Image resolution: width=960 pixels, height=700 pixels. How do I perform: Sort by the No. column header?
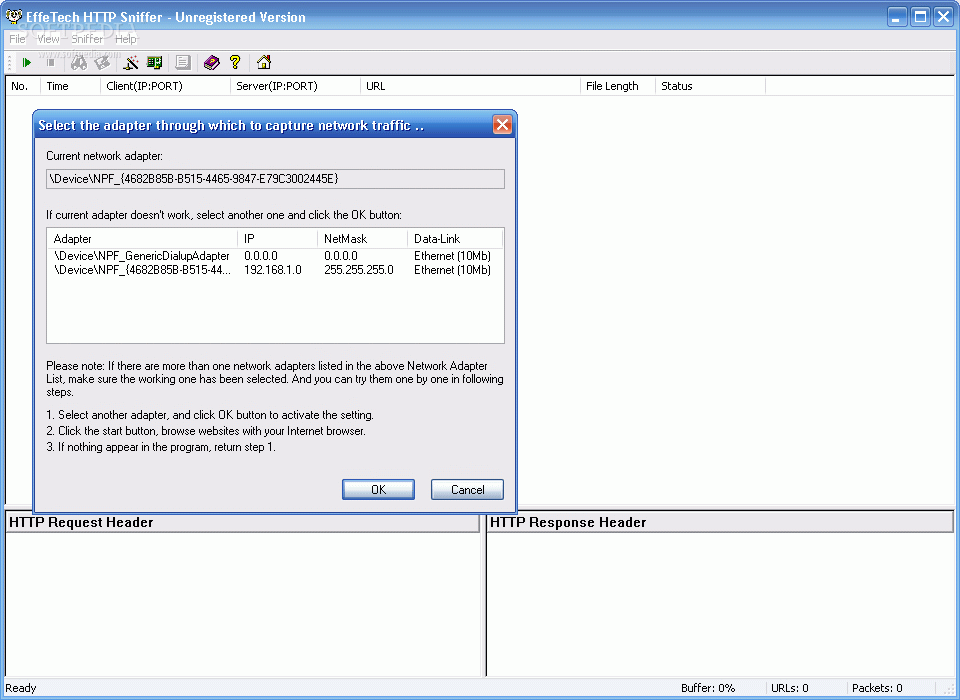coord(23,86)
